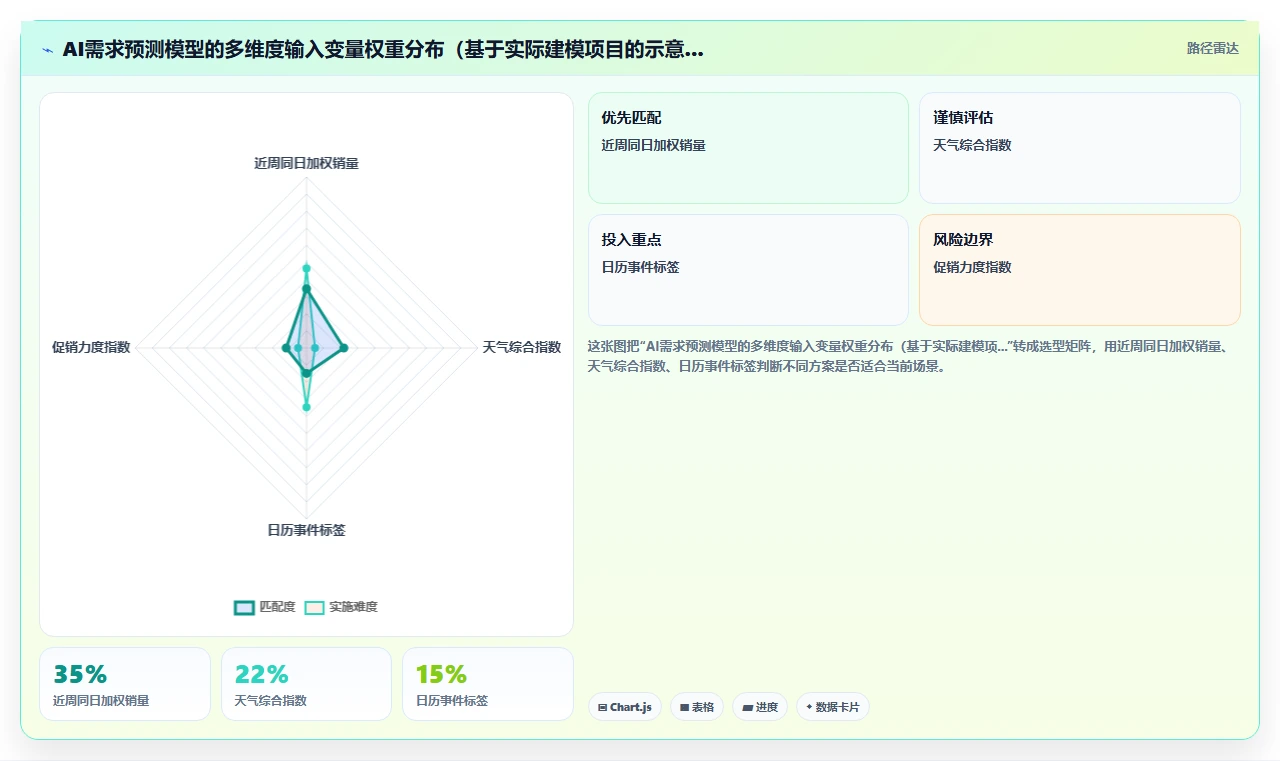
Task: Click the 35% 近周同日加权销量 stat card
Action: click(x=125, y=684)
